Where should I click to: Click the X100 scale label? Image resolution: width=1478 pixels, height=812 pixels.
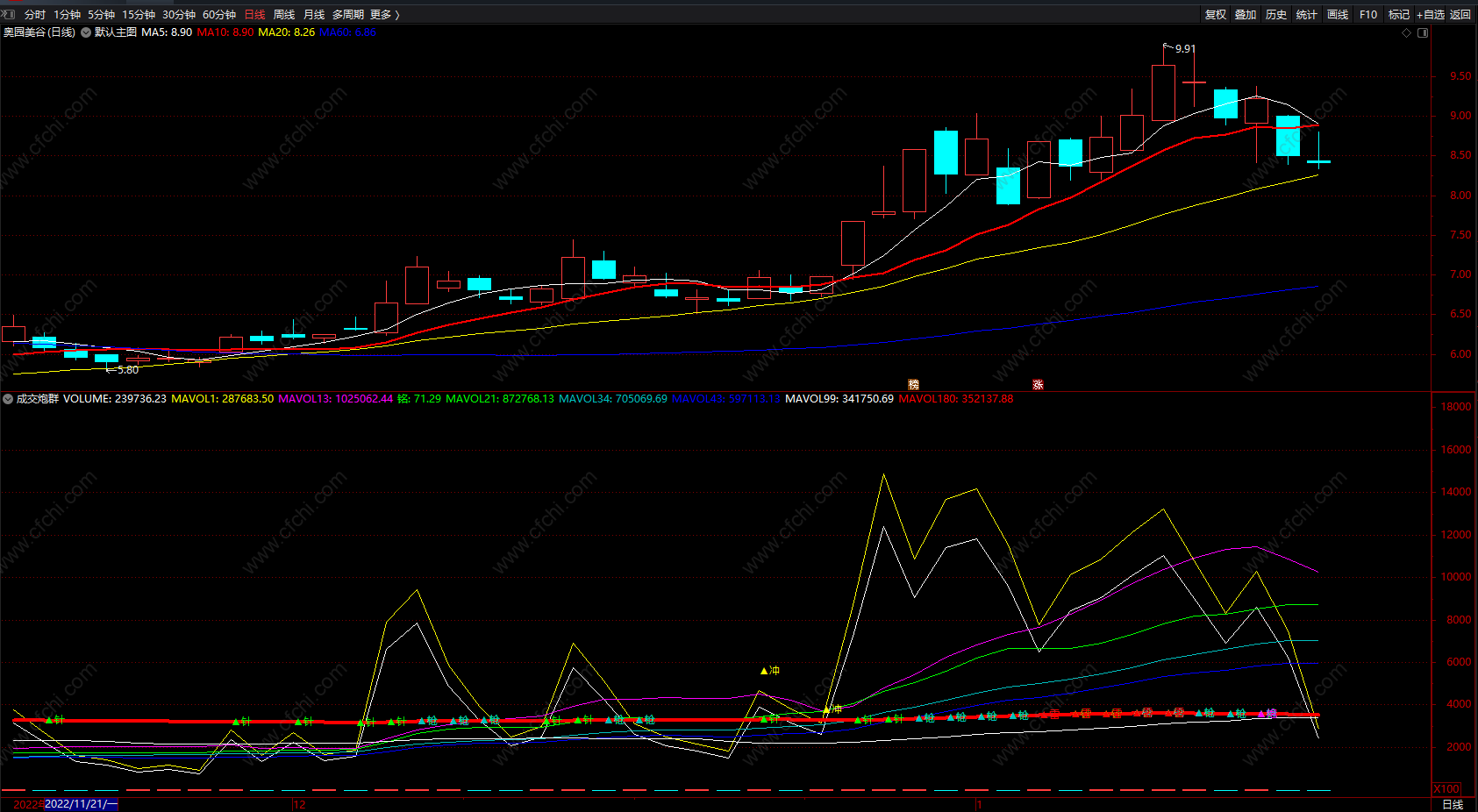pos(1446,788)
